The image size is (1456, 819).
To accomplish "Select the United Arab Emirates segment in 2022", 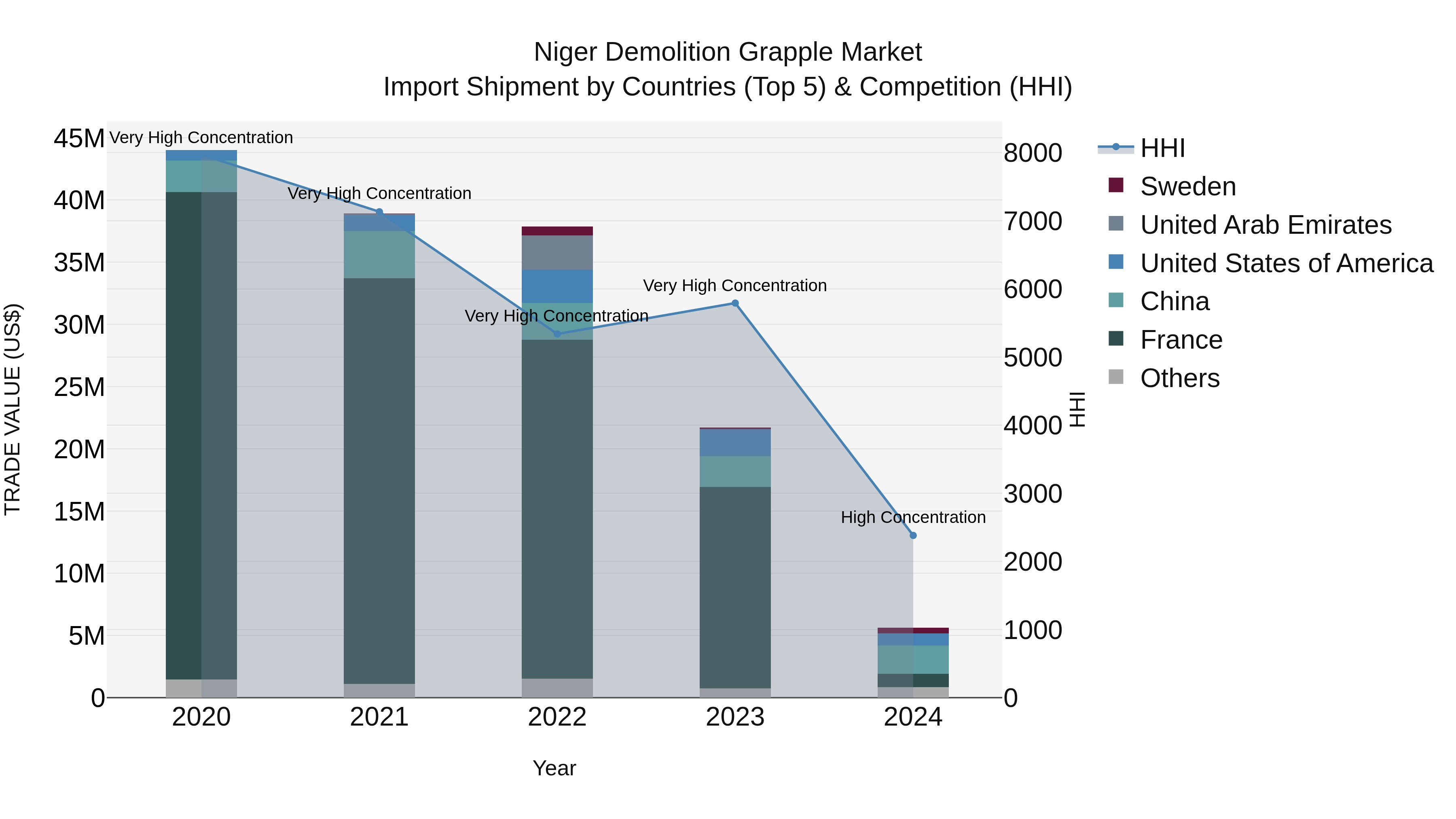I will (x=557, y=253).
